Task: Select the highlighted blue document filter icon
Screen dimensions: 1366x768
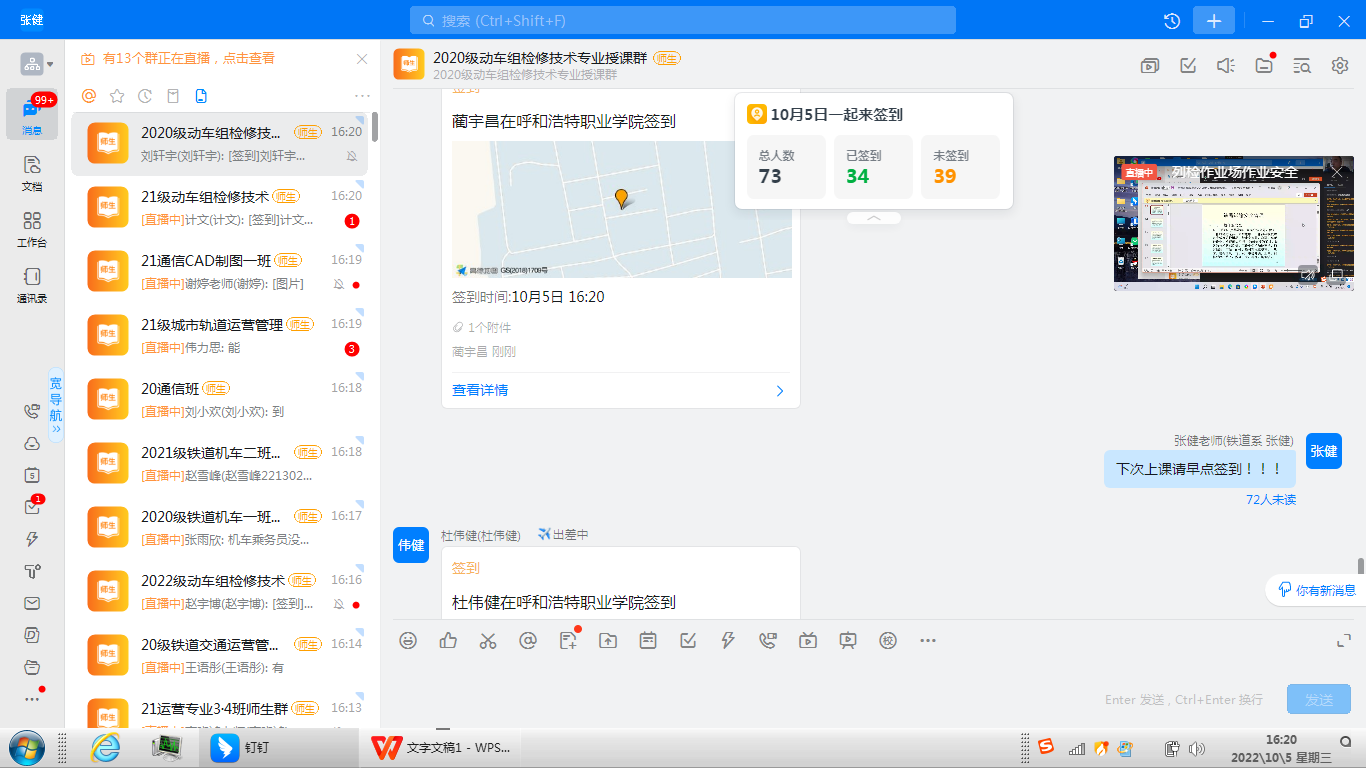Action: pyautogui.click(x=201, y=96)
